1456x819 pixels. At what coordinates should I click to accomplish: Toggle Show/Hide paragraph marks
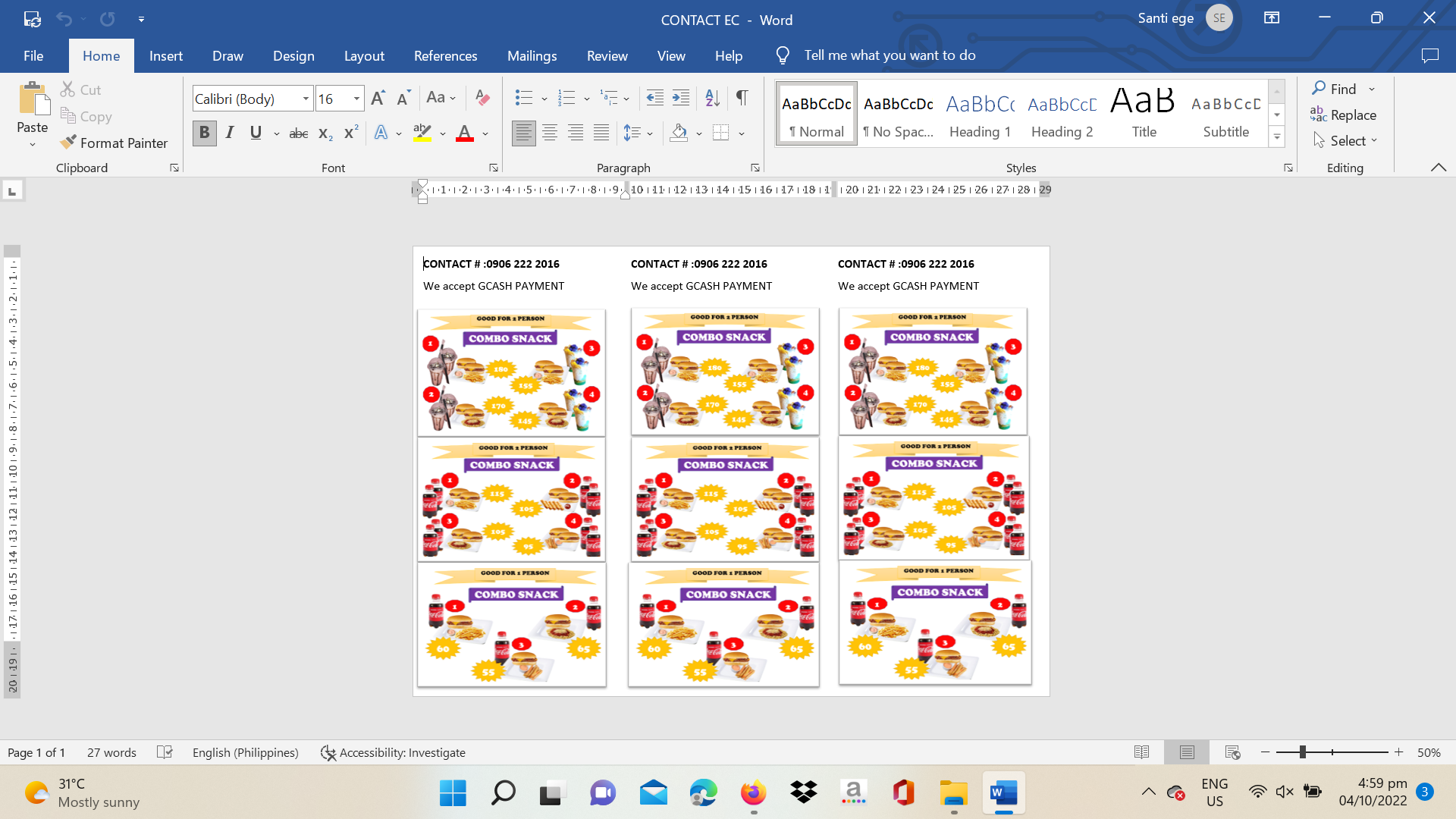(742, 98)
